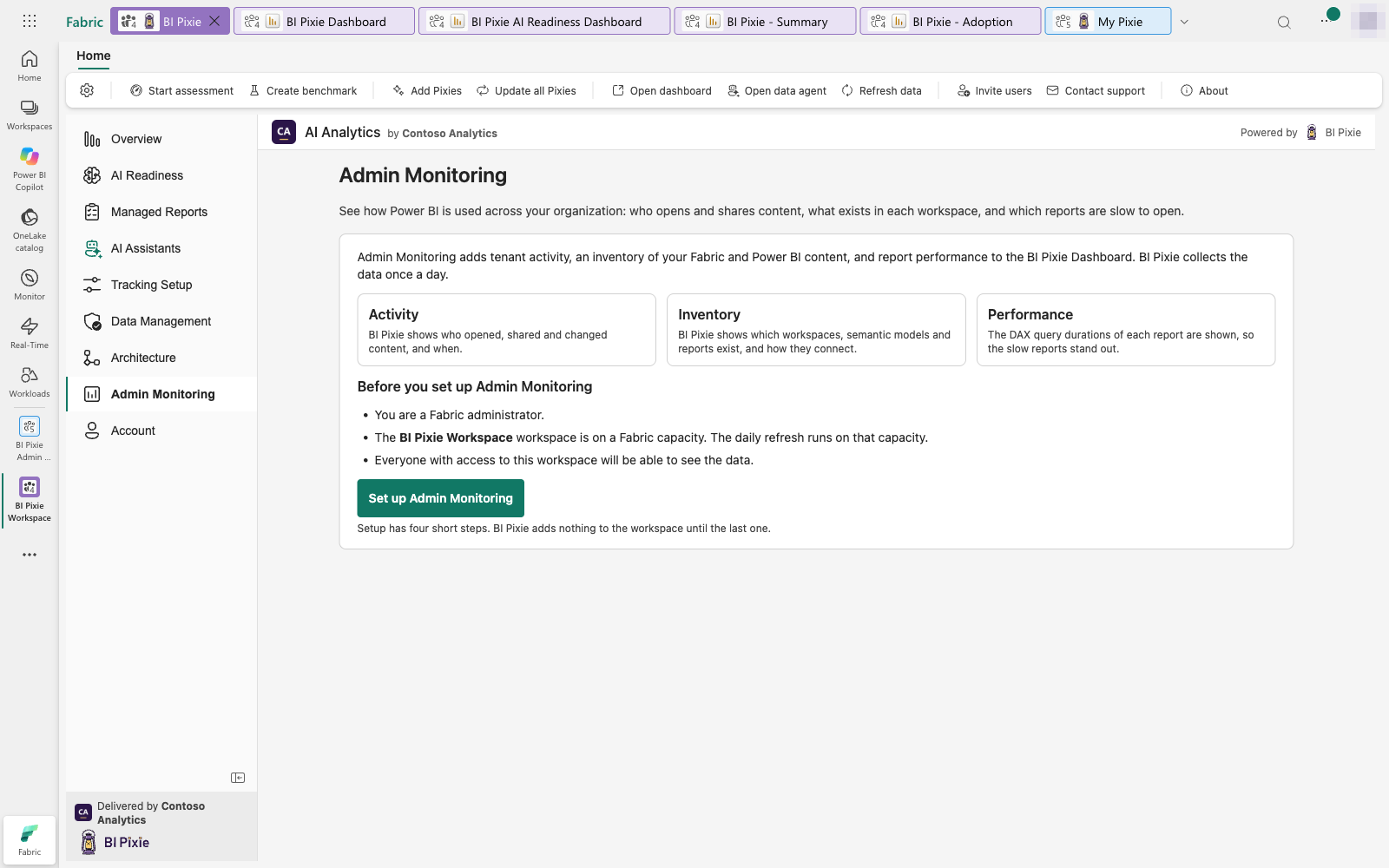Open Power BI Copilot
Screen dimensions: 1389x868
(x=30, y=169)
